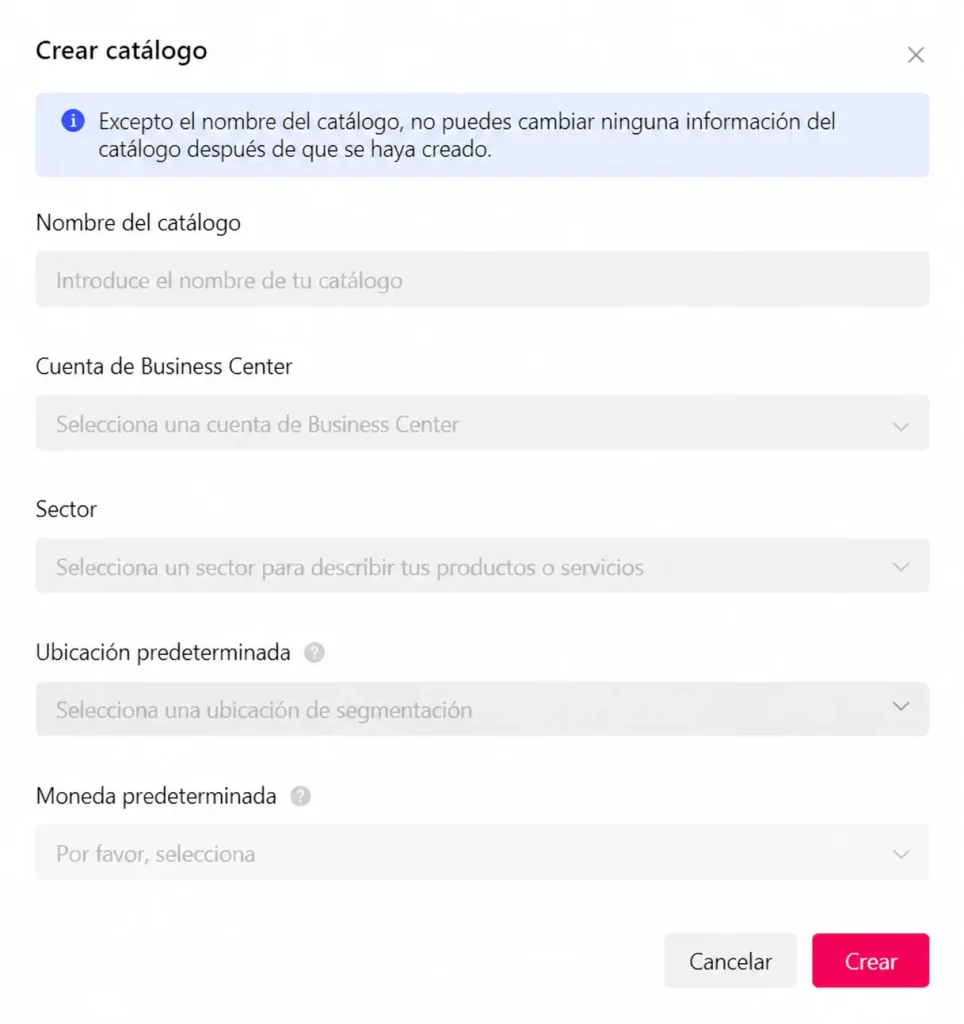Click the info banner warning text
The height and width of the screenshot is (1024, 964).
467,135
